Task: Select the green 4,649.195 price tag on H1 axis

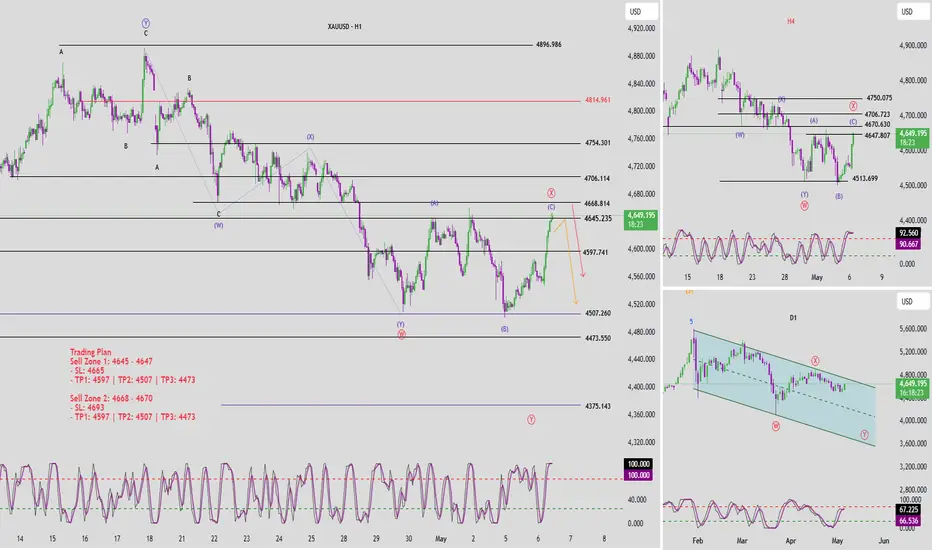Action: point(641,219)
